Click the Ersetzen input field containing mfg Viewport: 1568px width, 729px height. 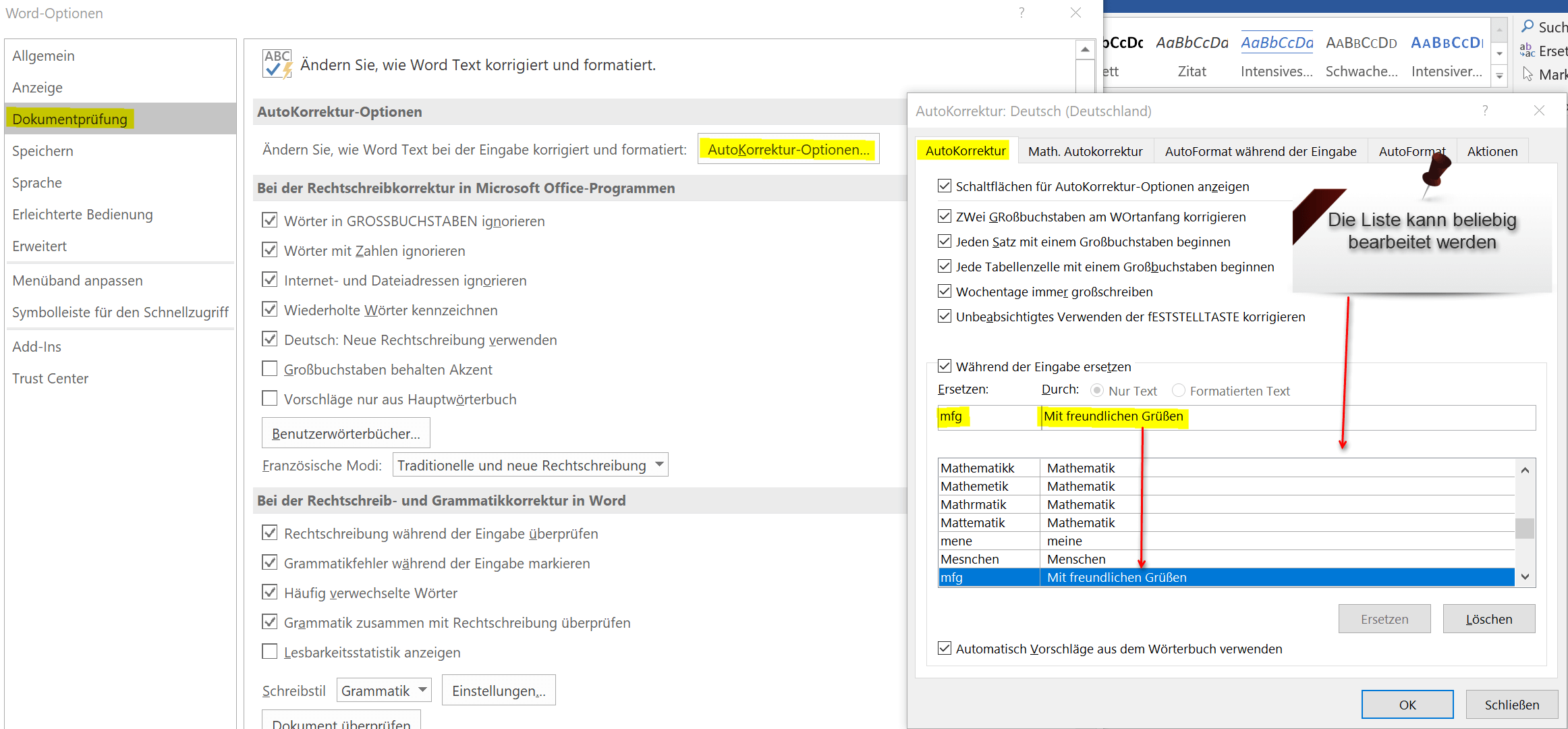pos(988,416)
